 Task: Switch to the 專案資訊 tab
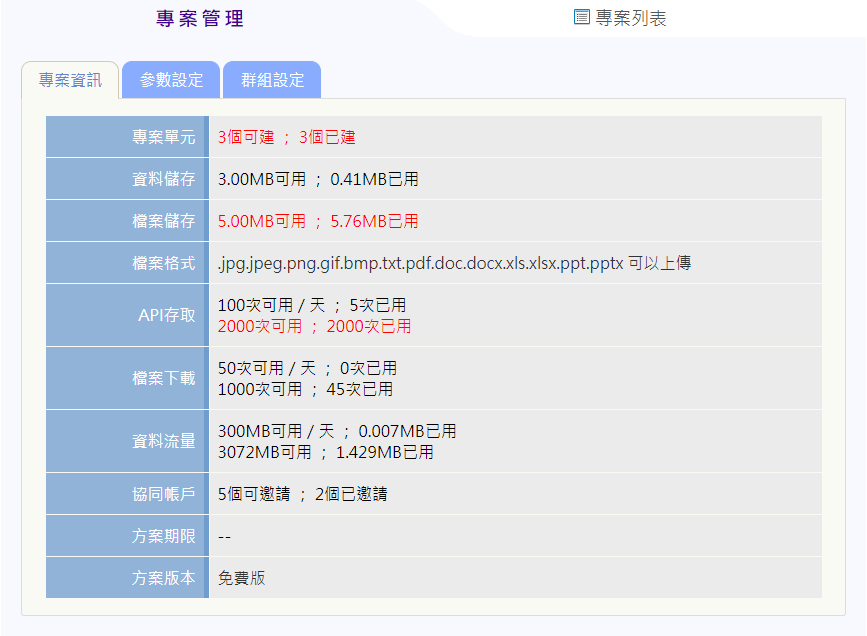point(70,80)
